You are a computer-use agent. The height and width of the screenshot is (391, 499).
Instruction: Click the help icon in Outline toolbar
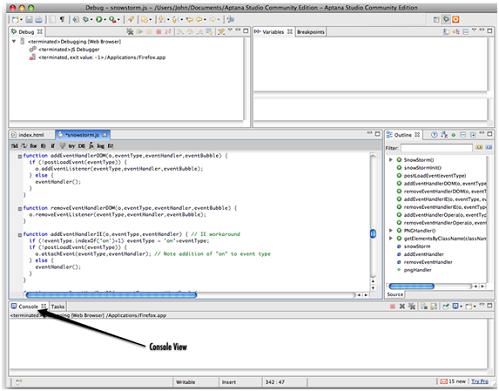pos(434,135)
